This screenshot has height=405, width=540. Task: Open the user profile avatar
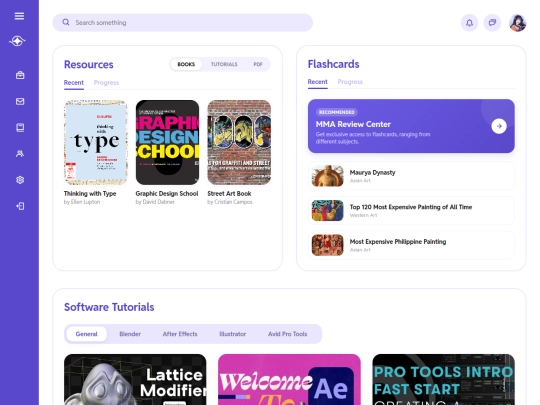point(518,23)
